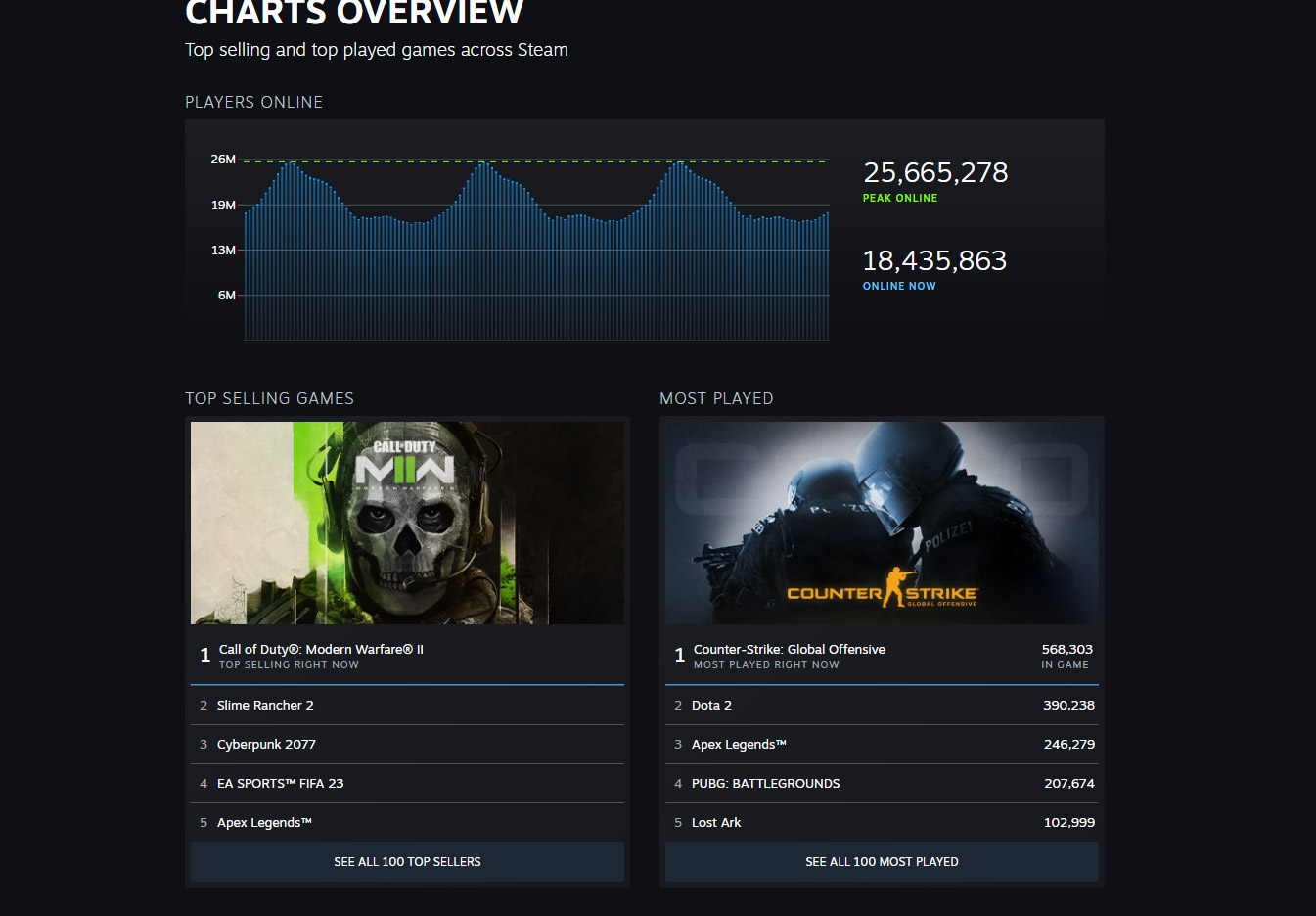Open Apex Legends in top selling games
The width and height of the screenshot is (1316, 916).
pos(264,823)
